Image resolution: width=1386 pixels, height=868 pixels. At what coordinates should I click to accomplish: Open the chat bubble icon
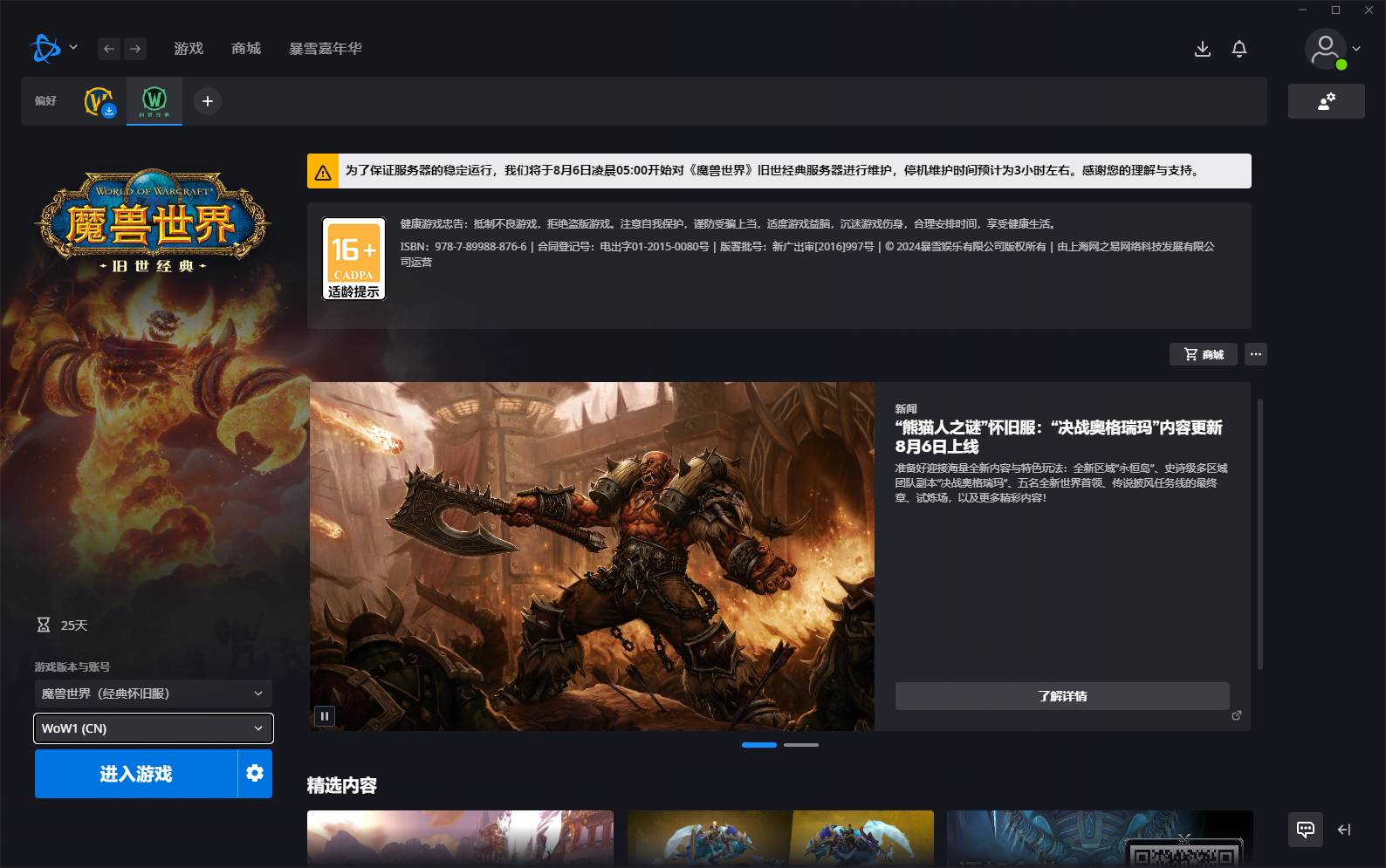coord(1306,830)
